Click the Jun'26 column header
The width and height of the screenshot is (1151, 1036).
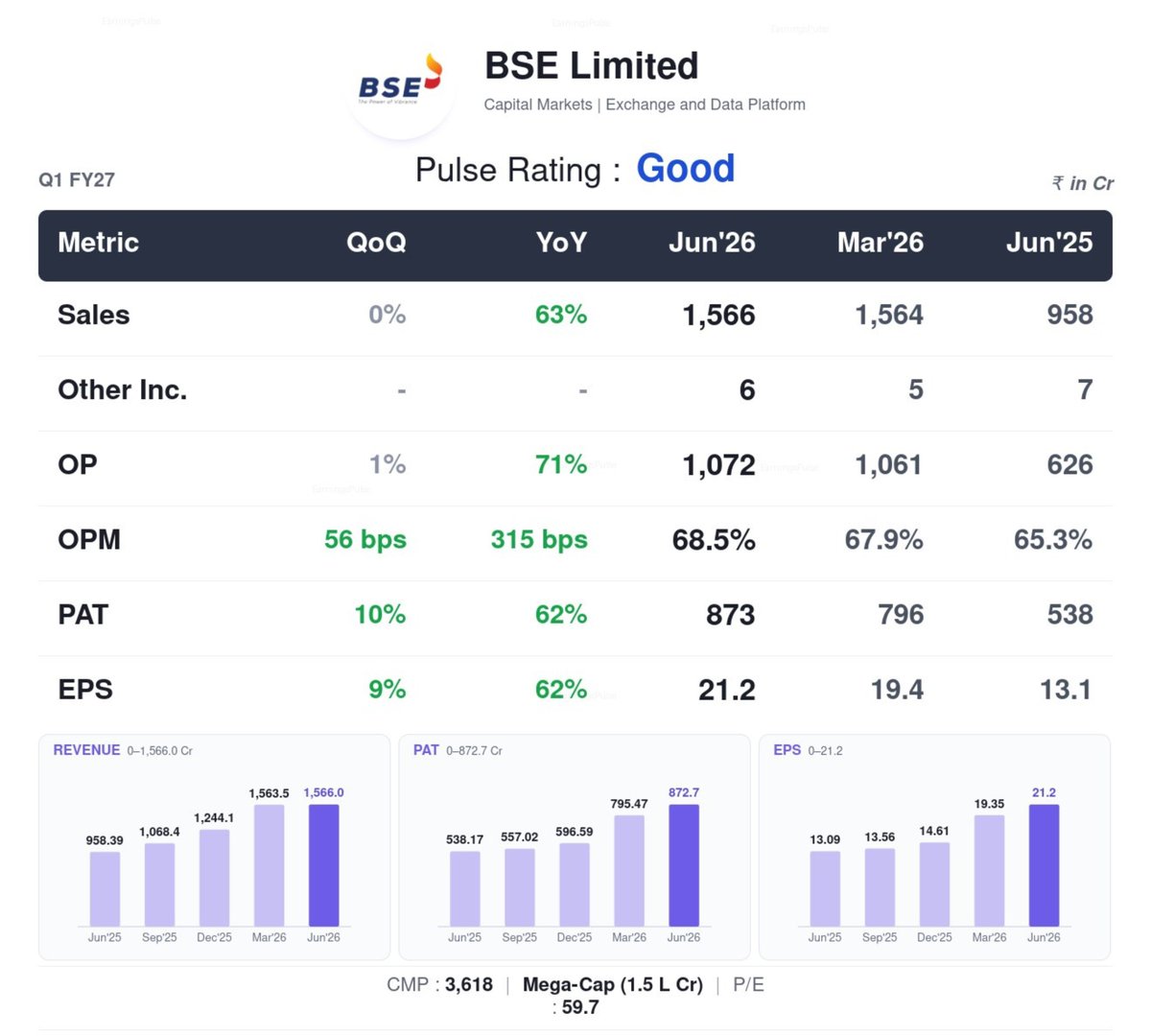point(712,243)
